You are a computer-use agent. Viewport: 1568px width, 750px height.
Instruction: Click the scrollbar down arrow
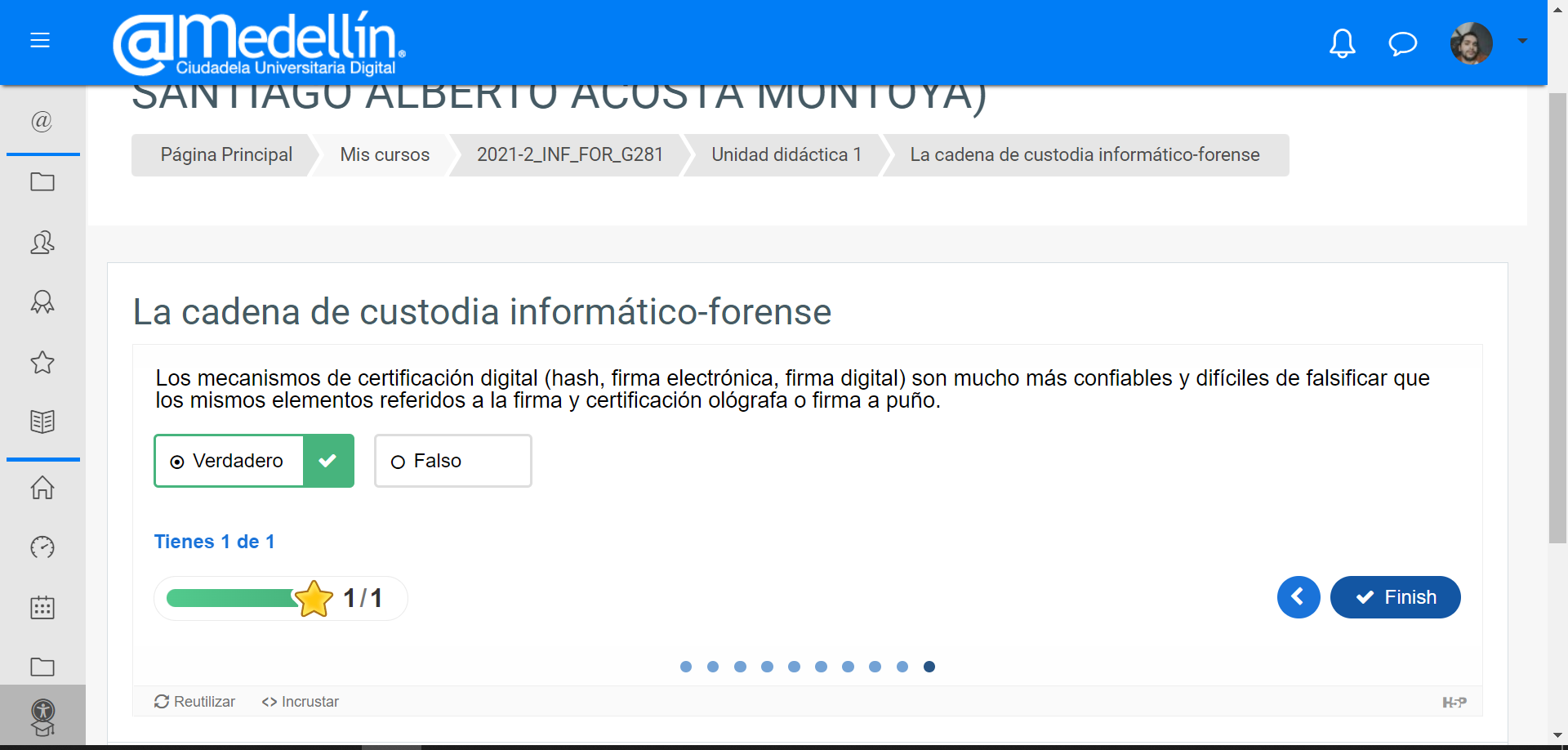click(1557, 735)
